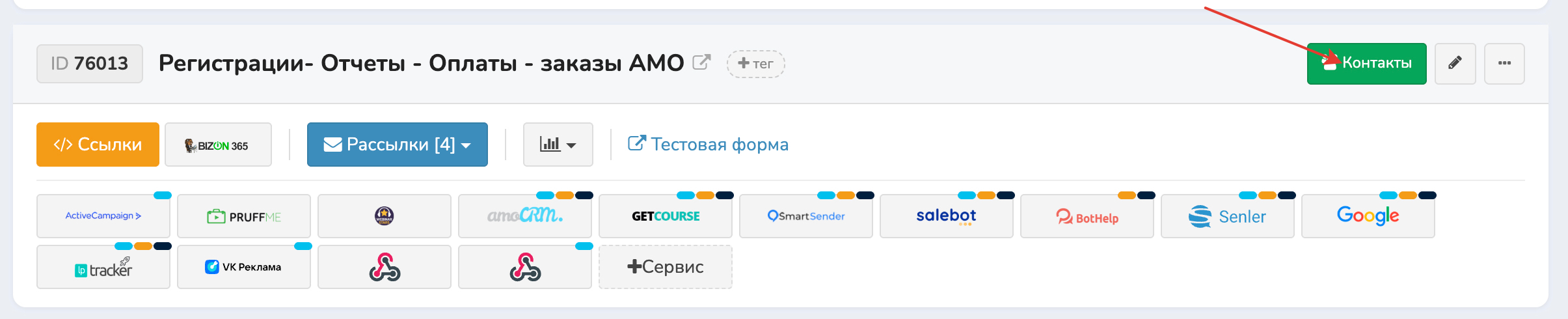Open the ActiveCampaign service tile
The image size is (1568, 319).
[x=103, y=216]
